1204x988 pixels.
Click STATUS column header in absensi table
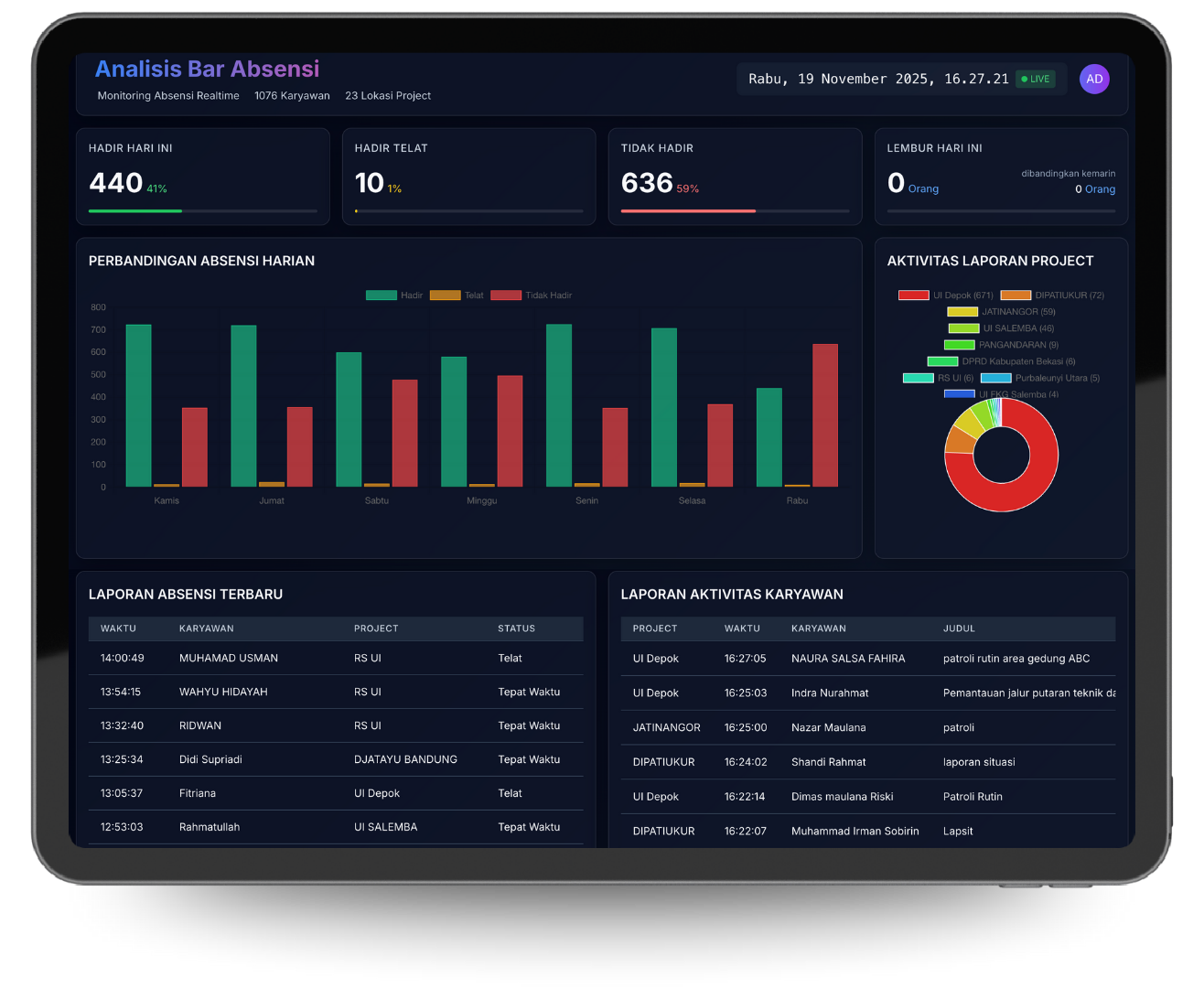point(516,628)
